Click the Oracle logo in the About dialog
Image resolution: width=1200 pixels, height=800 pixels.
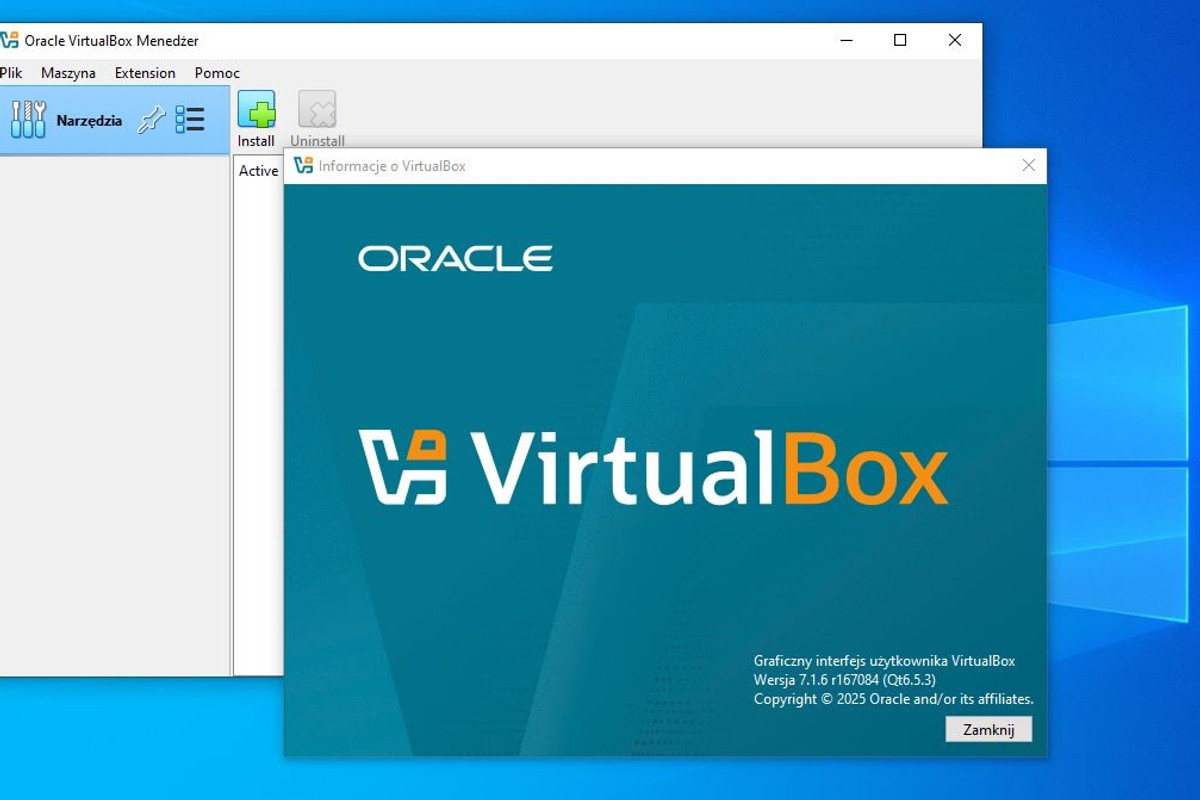pyautogui.click(x=455, y=258)
